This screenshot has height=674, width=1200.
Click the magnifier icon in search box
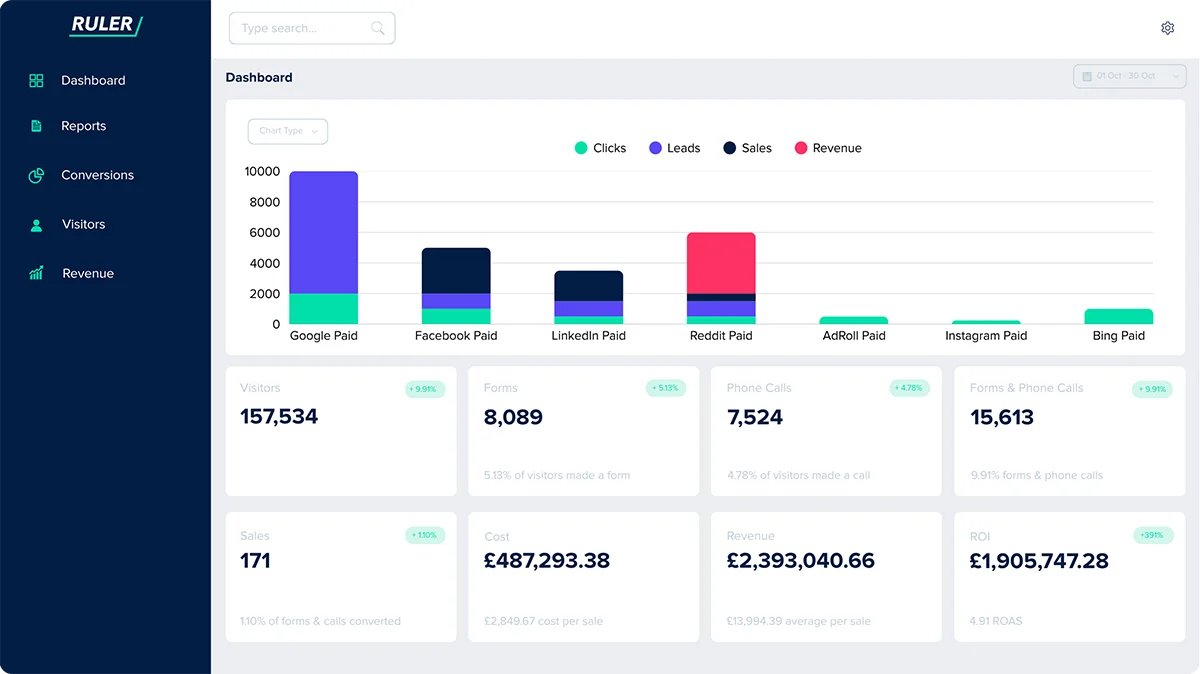(x=377, y=28)
